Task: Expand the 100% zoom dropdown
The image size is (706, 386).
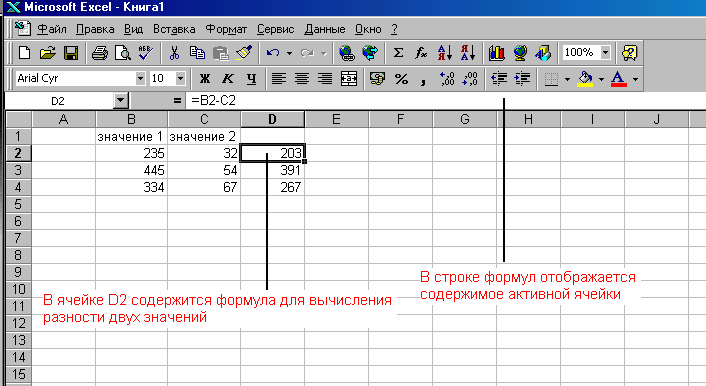Action: pyautogui.click(x=606, y=53)
